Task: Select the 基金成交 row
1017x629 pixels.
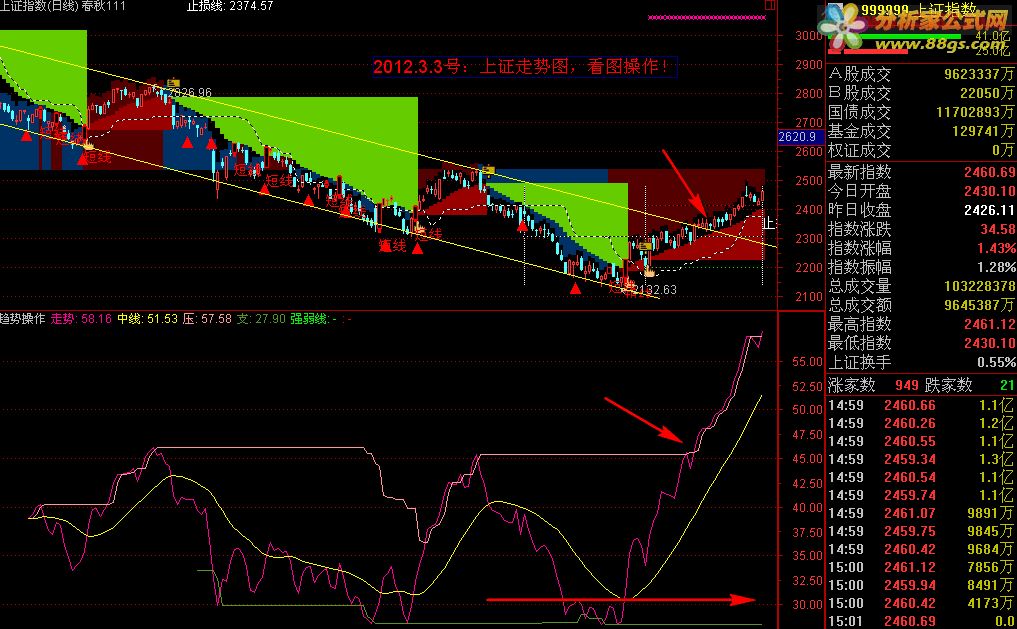Action: pos(922,131)
